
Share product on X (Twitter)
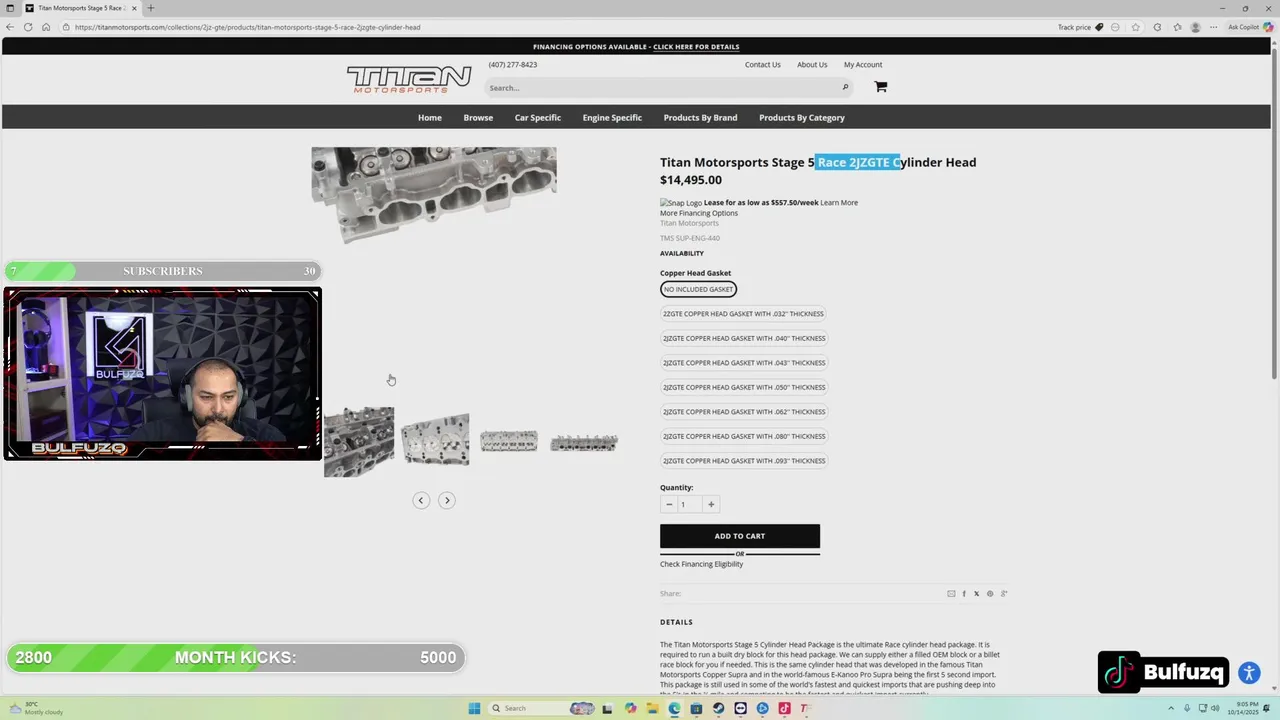(977, 594)
